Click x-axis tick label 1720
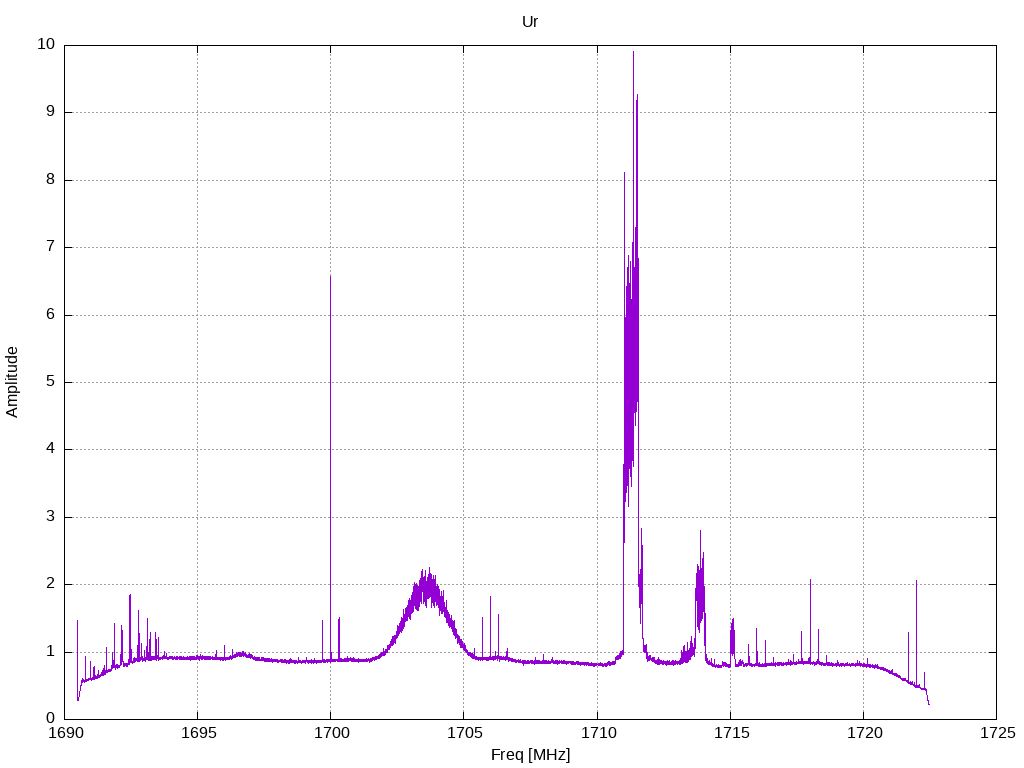Image resolution: width=1024 pixels, height=768 pixels. 864,733
